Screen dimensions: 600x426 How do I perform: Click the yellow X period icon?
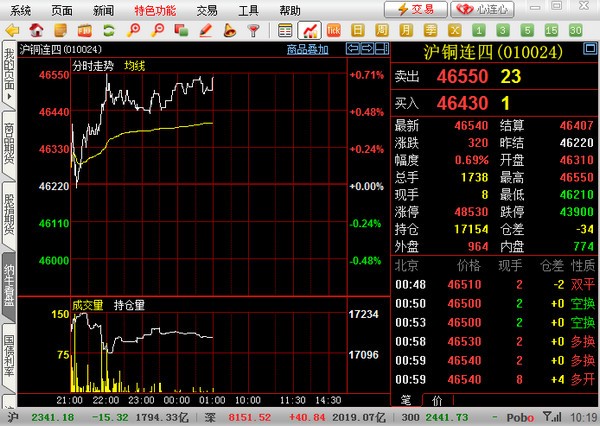[x=455, y=30]
